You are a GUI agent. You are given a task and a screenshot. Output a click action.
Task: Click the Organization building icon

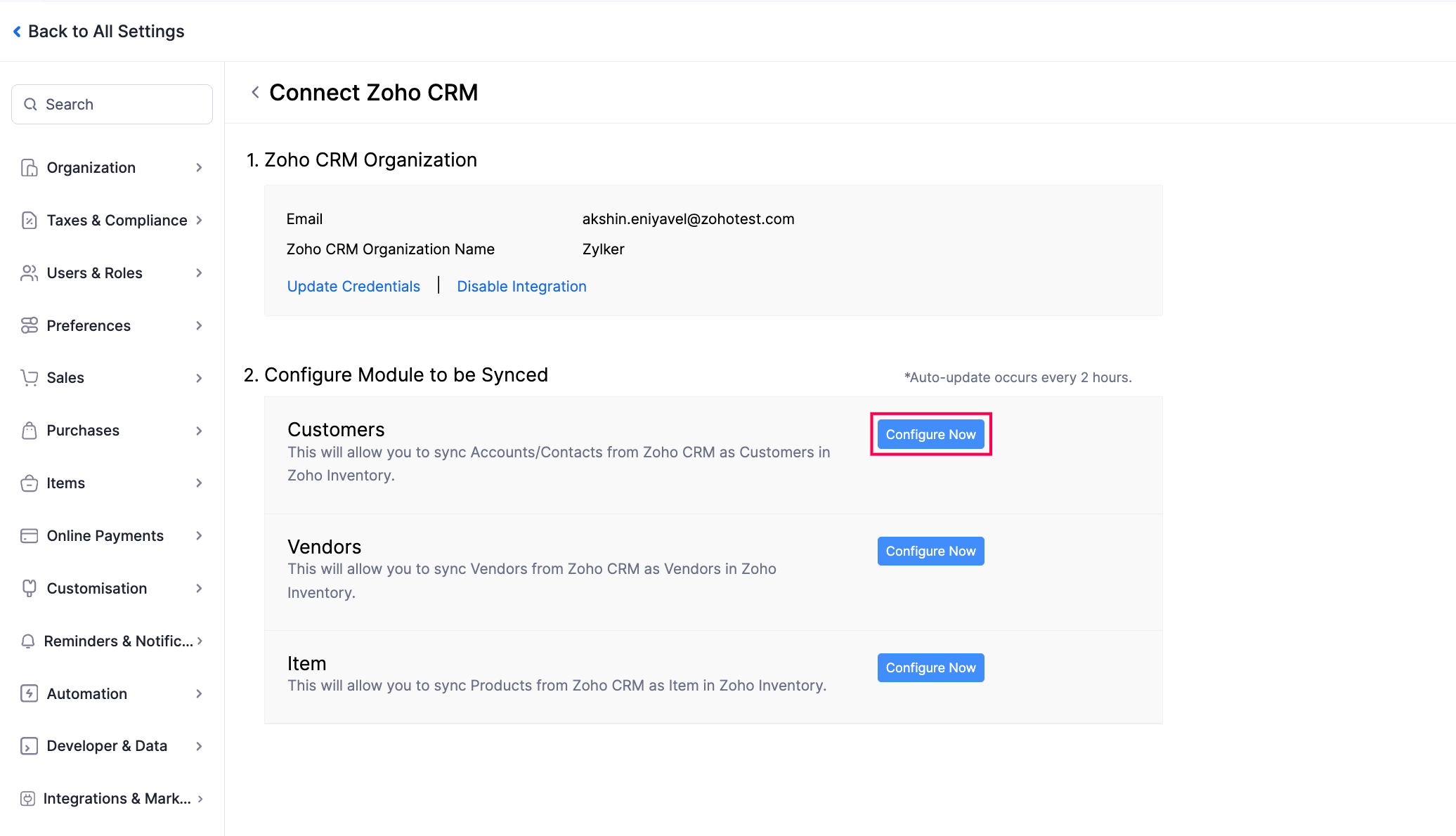point(29,168)
